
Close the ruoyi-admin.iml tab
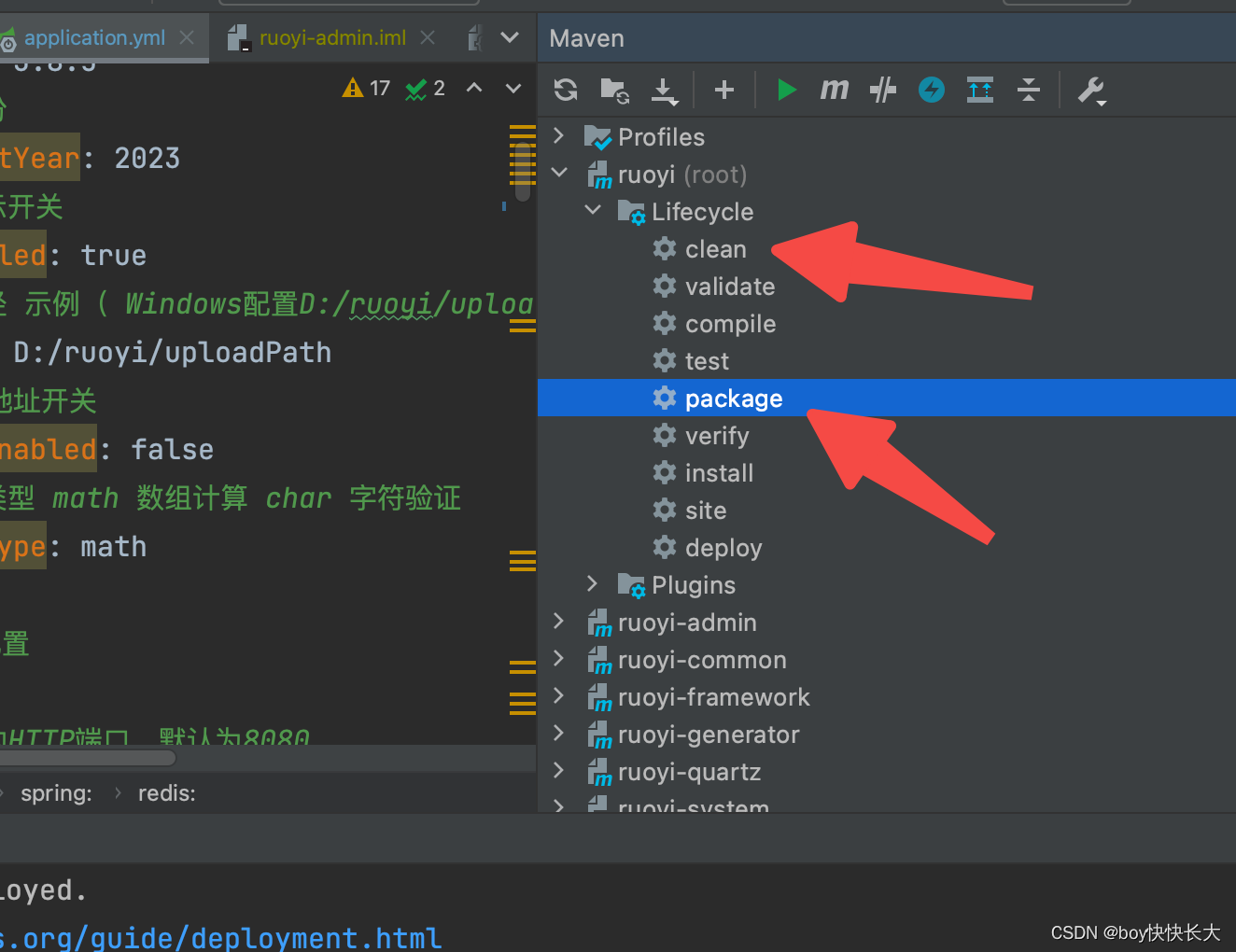coord(428,37)
